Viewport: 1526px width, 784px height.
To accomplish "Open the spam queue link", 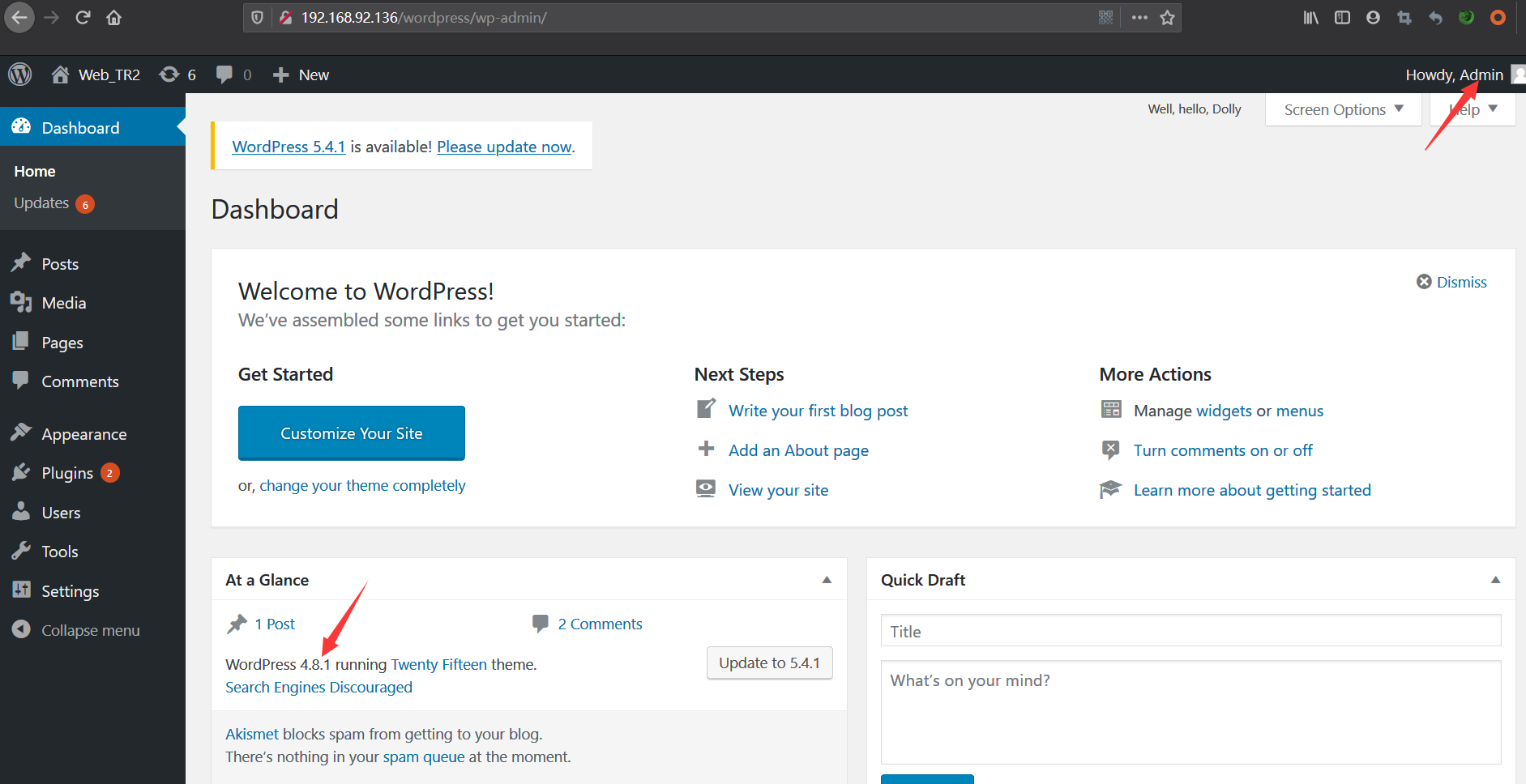I will pyautogui.click(x=424, y=756).
